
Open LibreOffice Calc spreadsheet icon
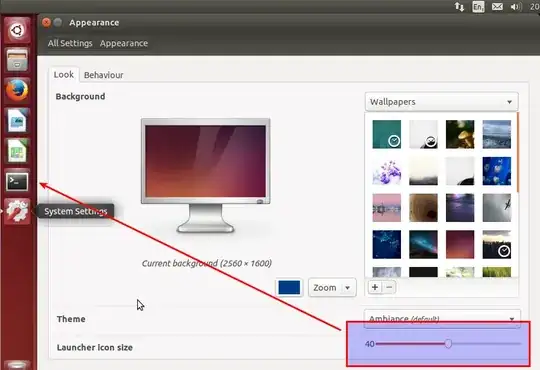coord(17,151)
